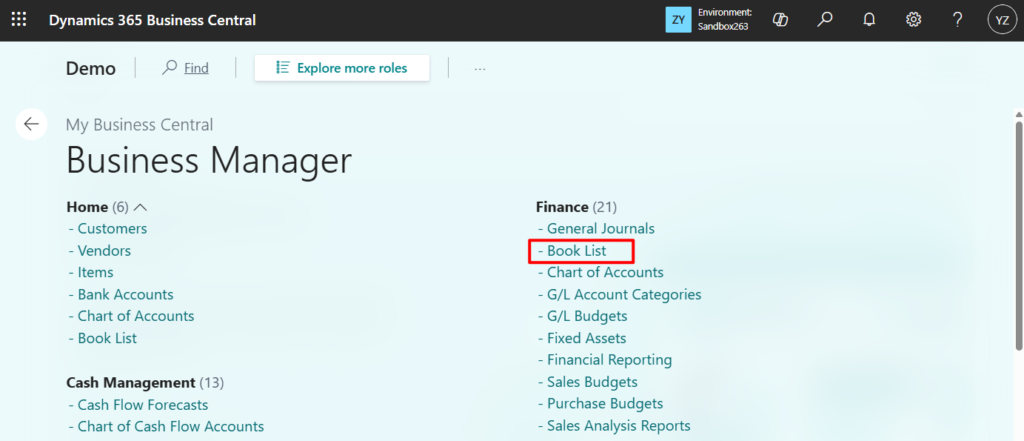Open the YZ user account avatar
The image size is (1024, 441).
(x=1001, y=20)
